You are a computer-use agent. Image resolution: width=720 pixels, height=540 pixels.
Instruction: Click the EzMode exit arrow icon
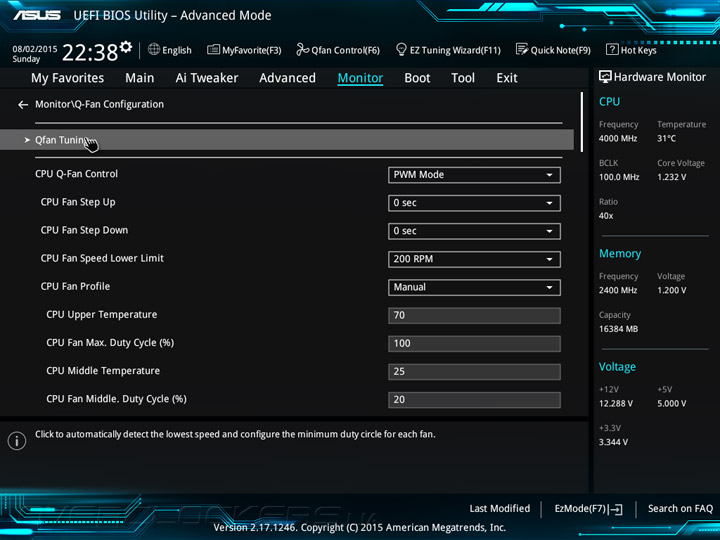click(x=615, y=509)
